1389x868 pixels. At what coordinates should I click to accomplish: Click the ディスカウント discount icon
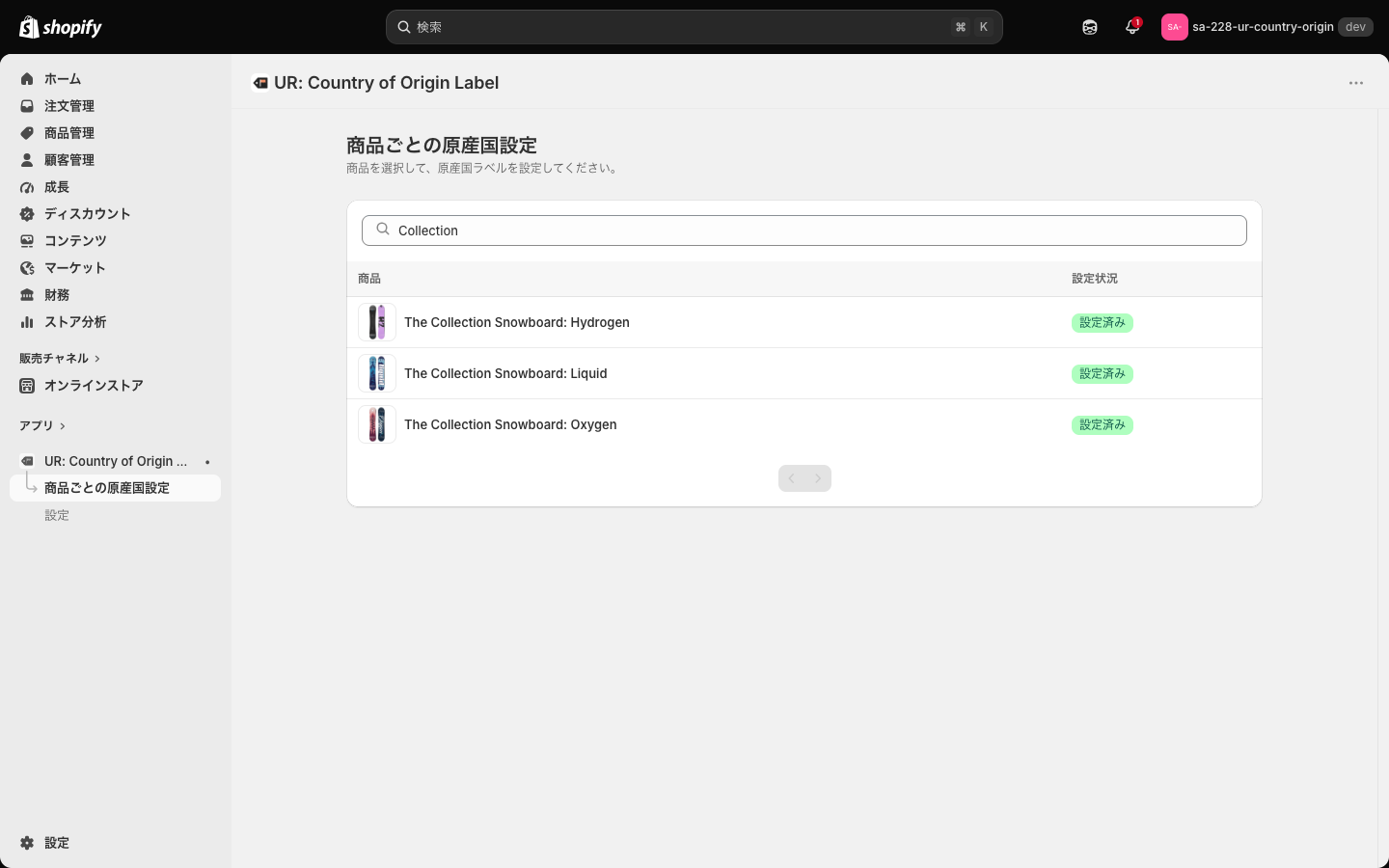pyautogui.click(x=27, y=214)
